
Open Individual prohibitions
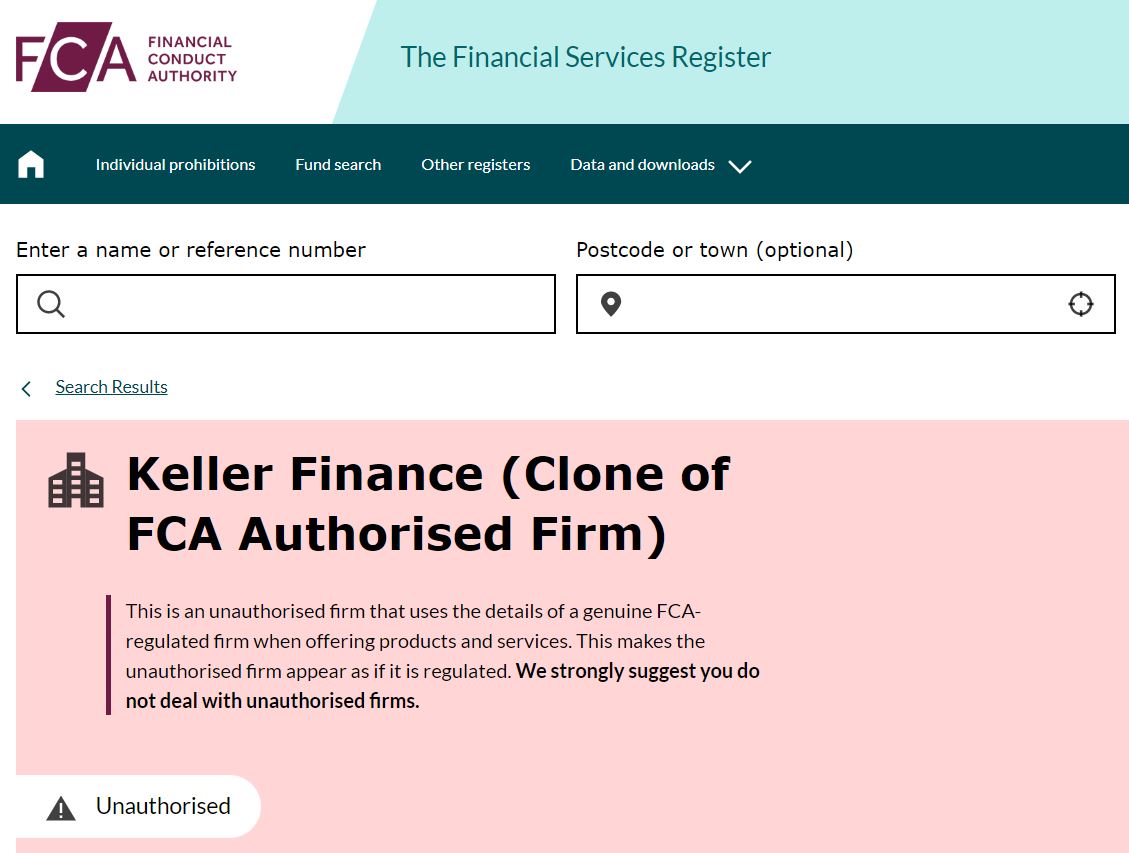[x=176, y=165]
